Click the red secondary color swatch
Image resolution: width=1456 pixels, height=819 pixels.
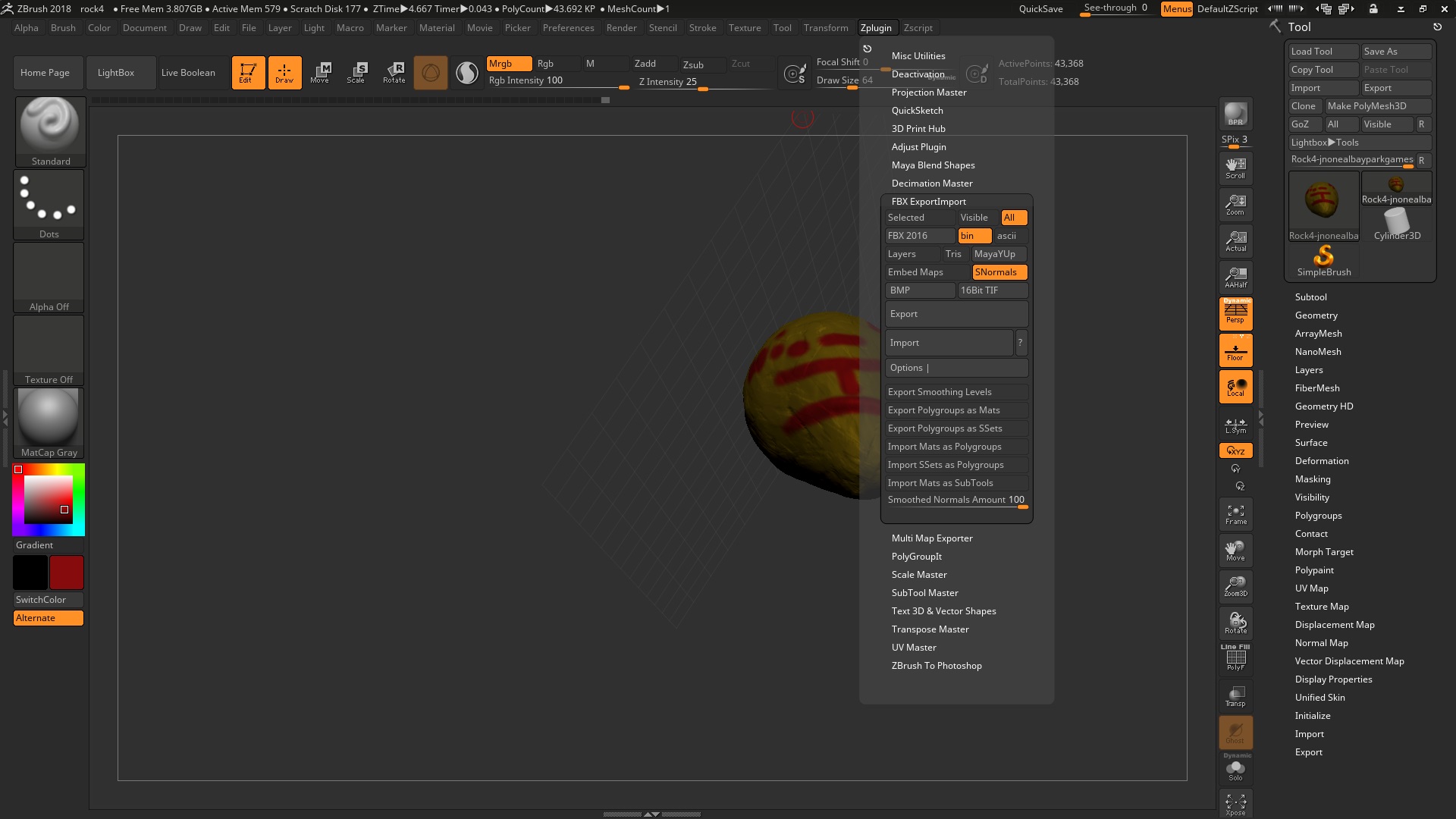click(x=67, y=573)
